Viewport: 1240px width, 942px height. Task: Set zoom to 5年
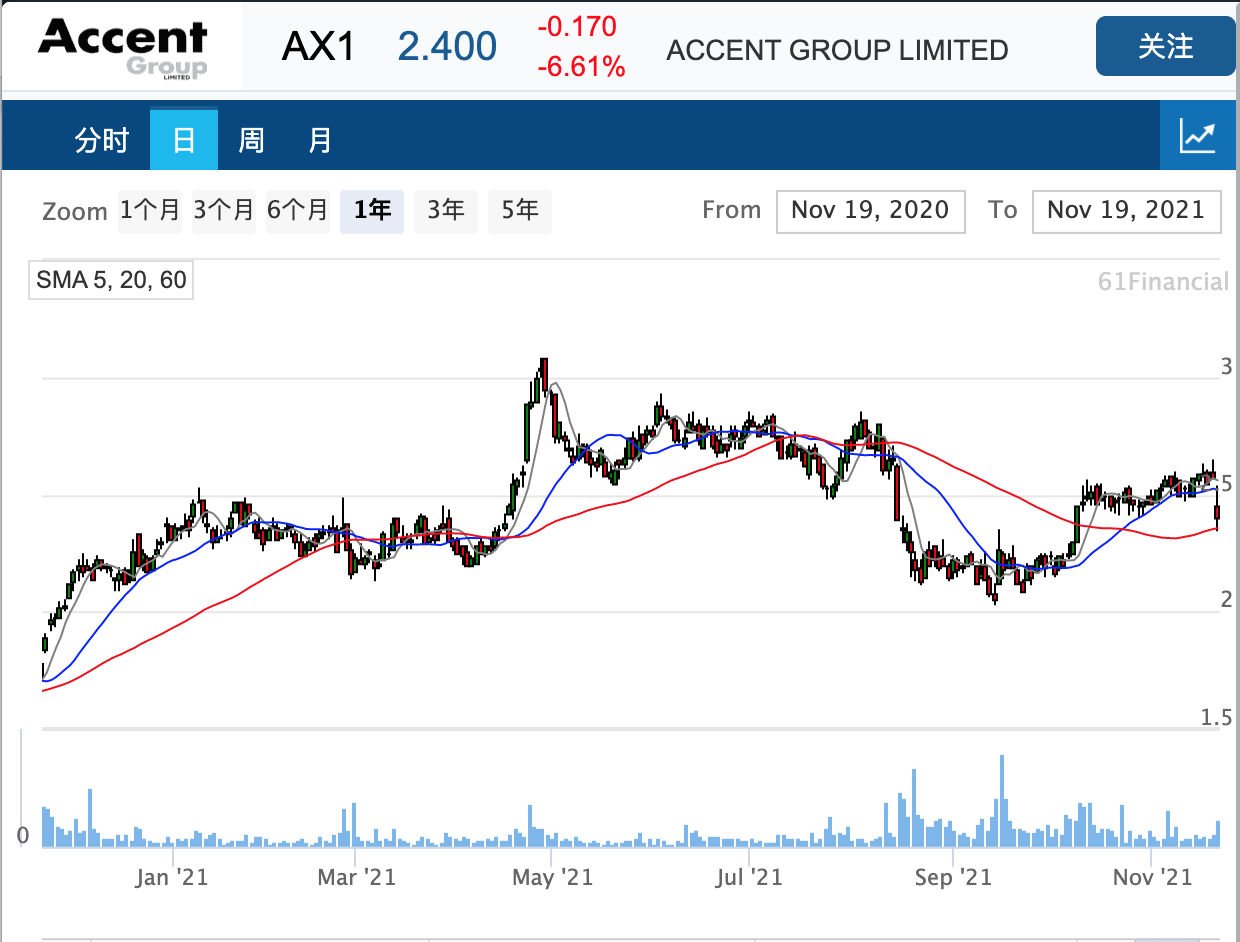[520, 210]
